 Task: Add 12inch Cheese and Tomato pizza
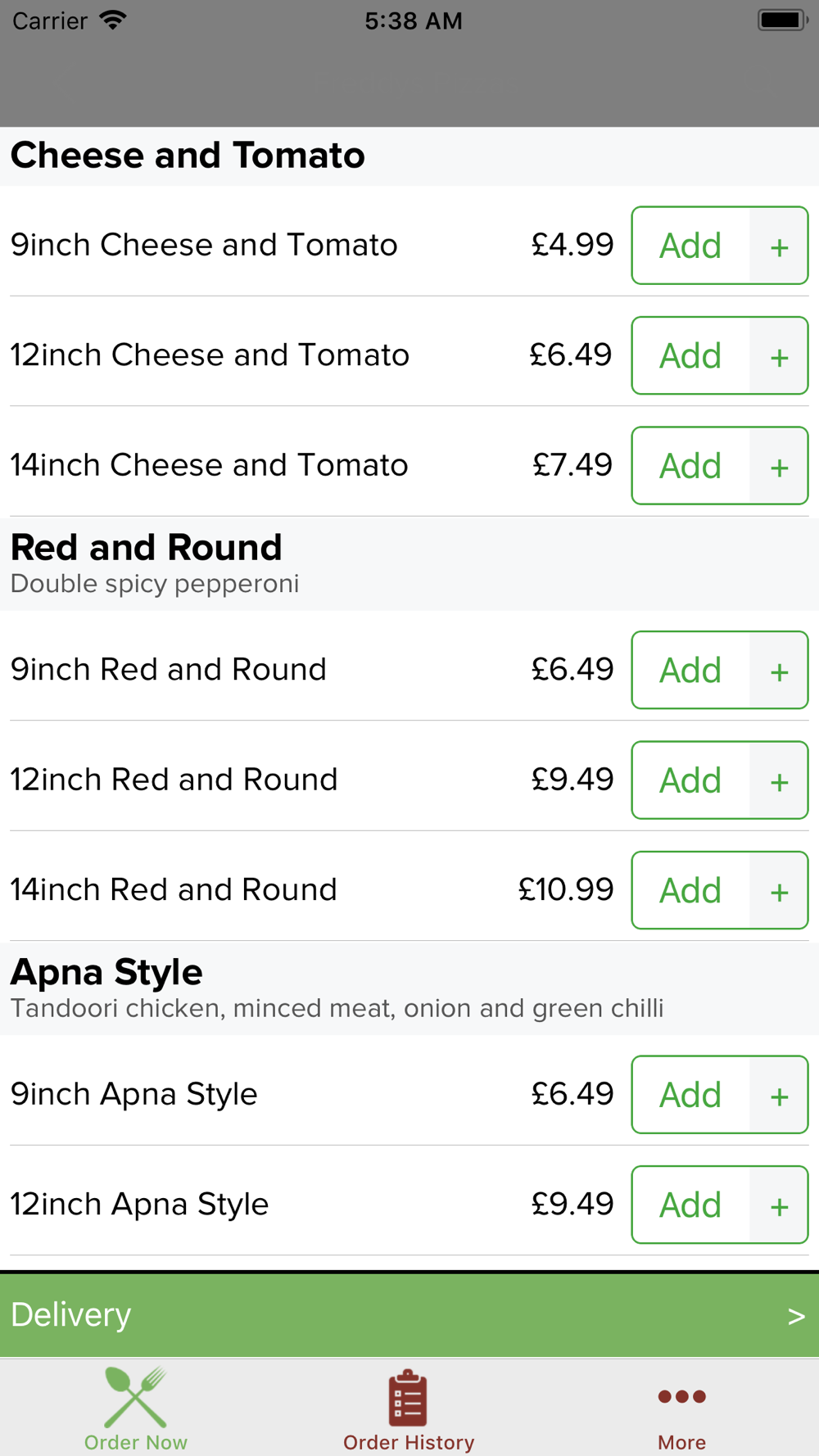pyautogui.click(x=690, y=355)
